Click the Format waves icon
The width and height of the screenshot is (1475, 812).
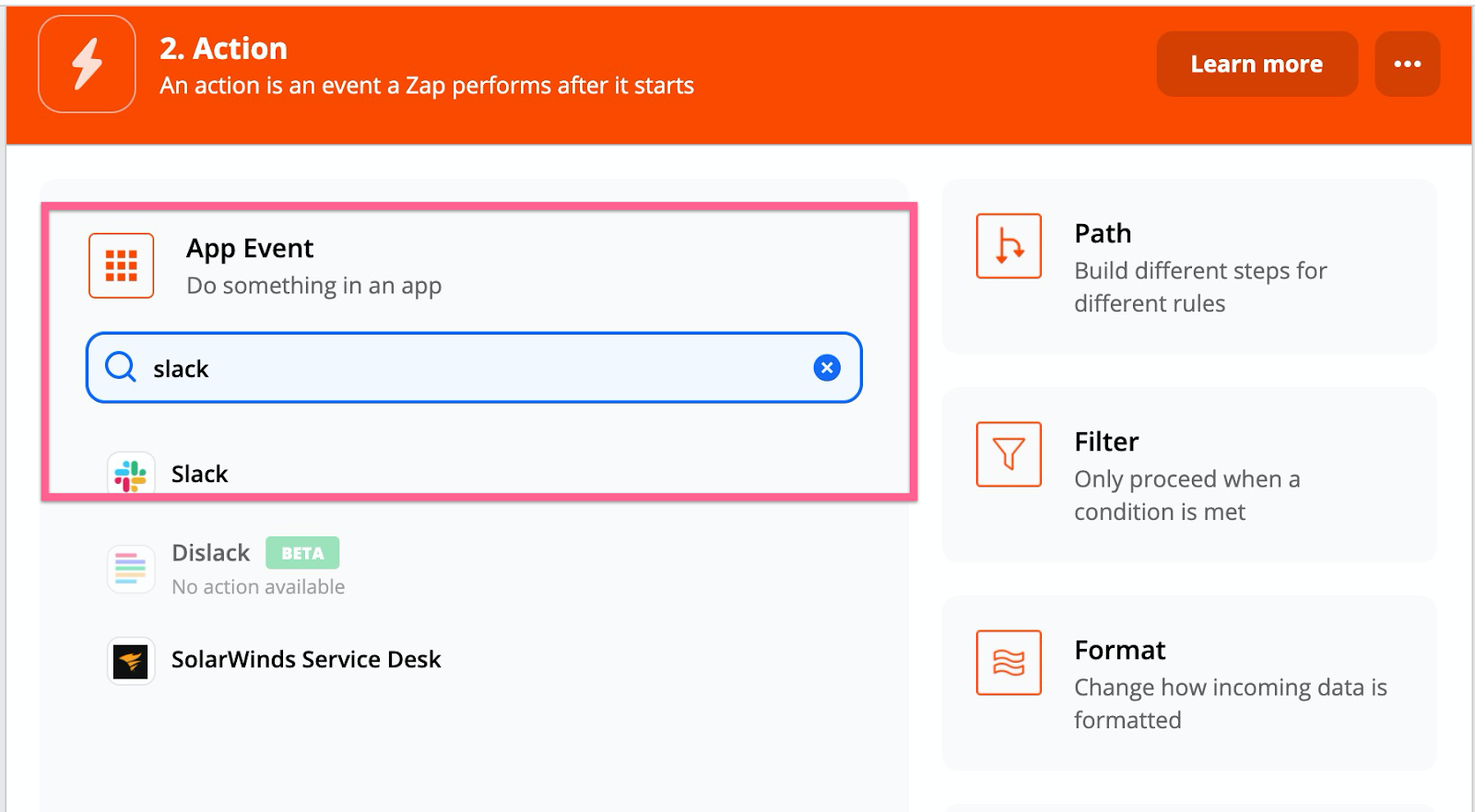click(x=1009, y=663)
